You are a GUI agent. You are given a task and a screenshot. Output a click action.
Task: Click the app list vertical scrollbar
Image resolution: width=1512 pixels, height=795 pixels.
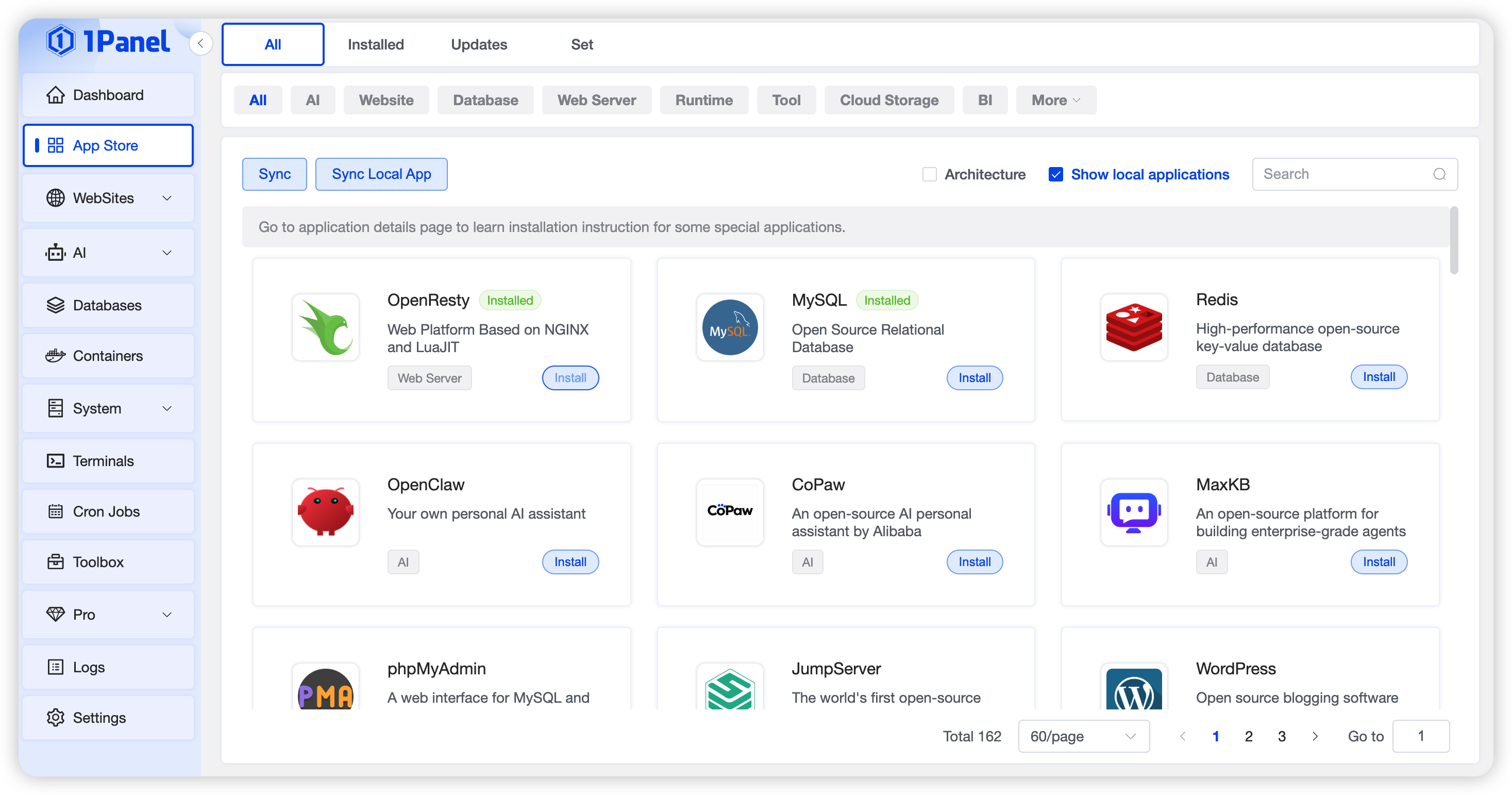1453,241
